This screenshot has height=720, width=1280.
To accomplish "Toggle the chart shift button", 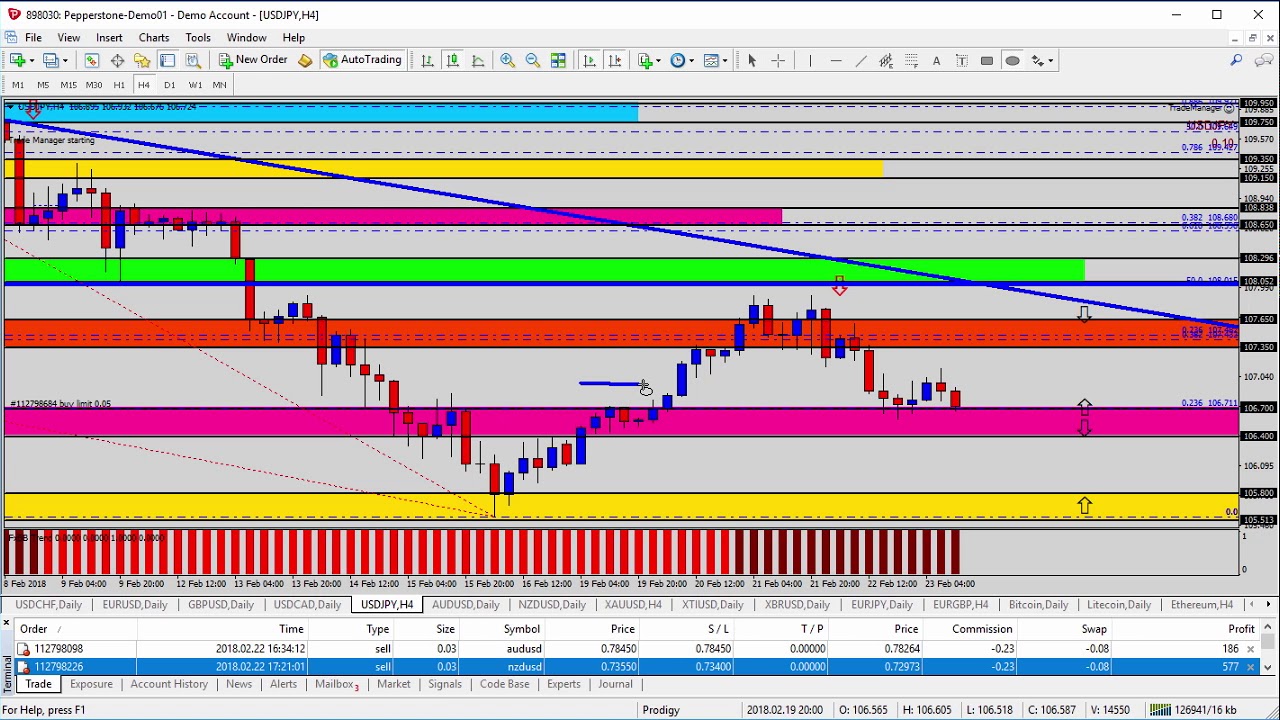I will pos(614,60).
